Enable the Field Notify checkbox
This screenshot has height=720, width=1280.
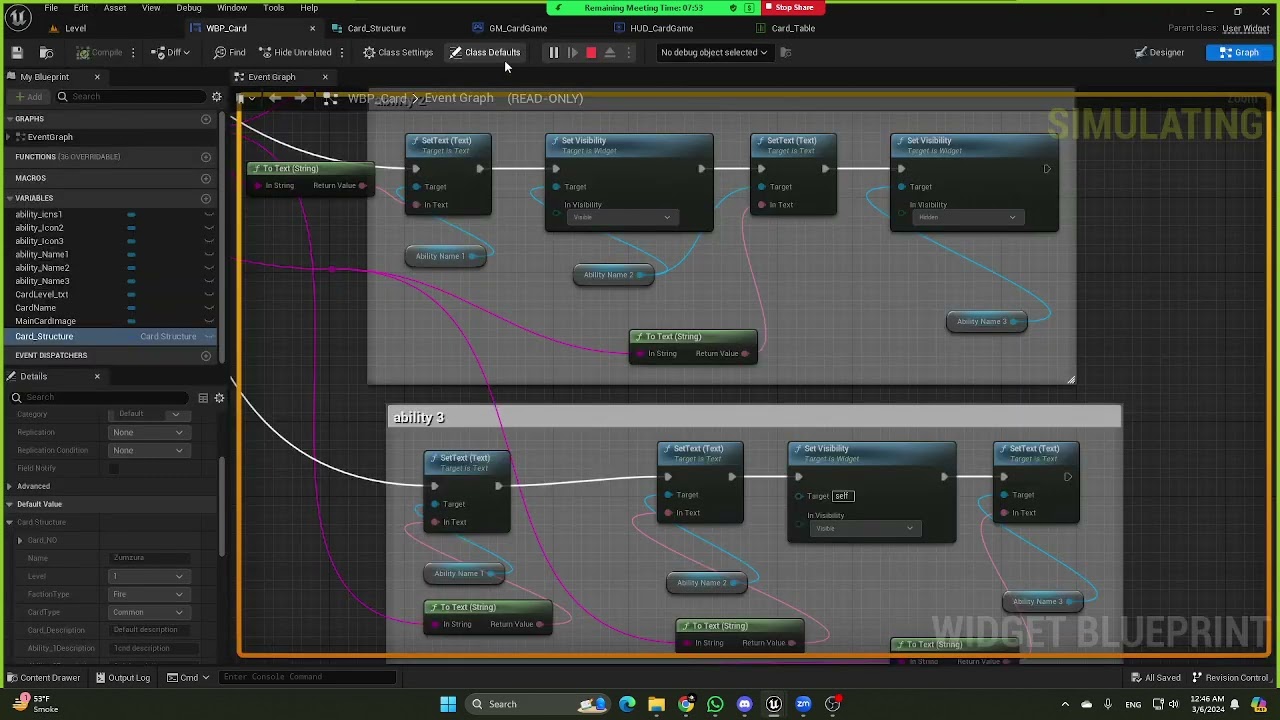click(x=114, y=468)
